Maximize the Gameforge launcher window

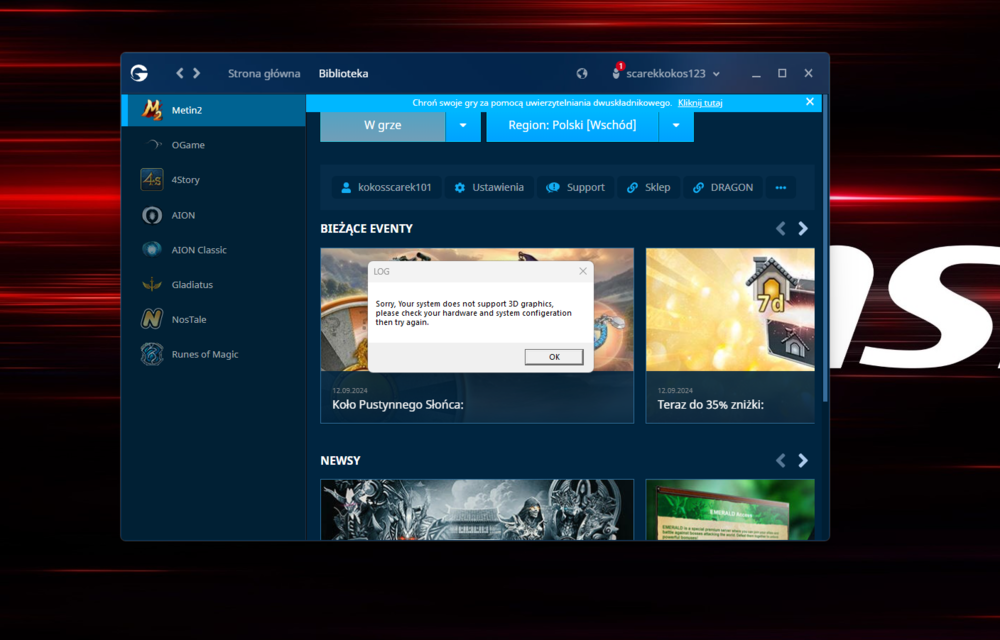tap(782, 73)
